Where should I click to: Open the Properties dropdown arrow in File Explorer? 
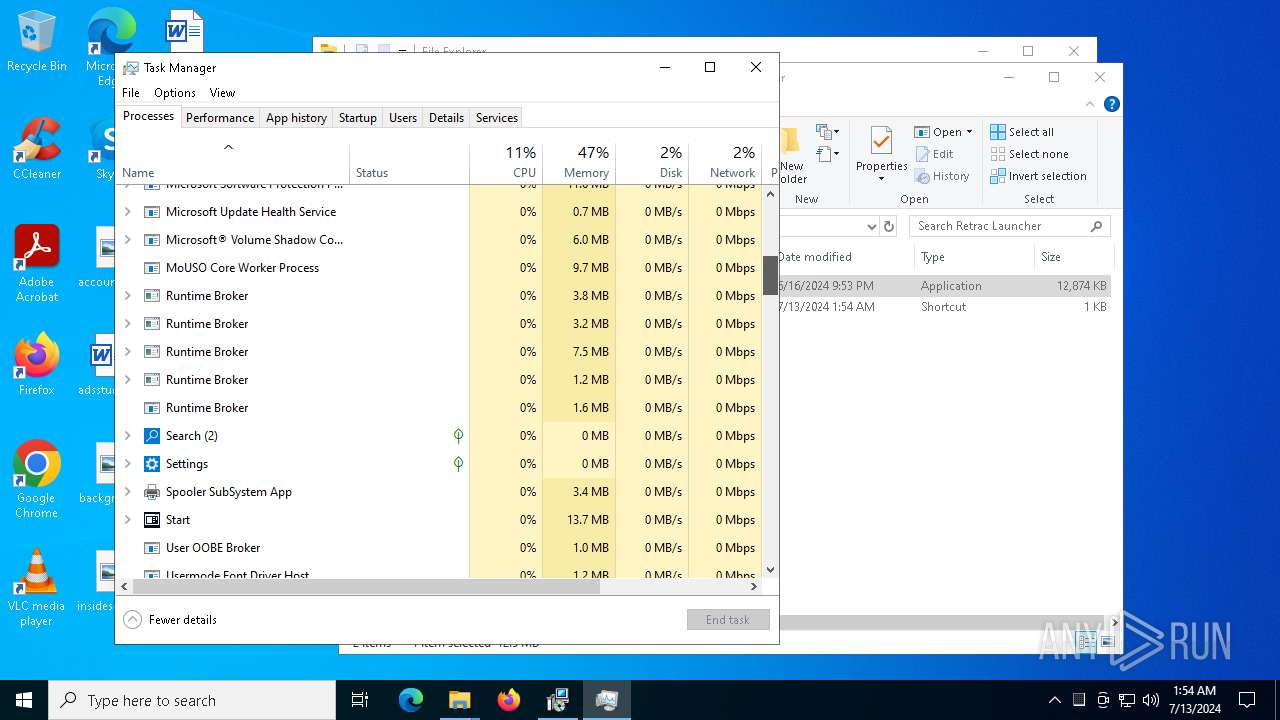pyautogui.click(x=881, y=180)
